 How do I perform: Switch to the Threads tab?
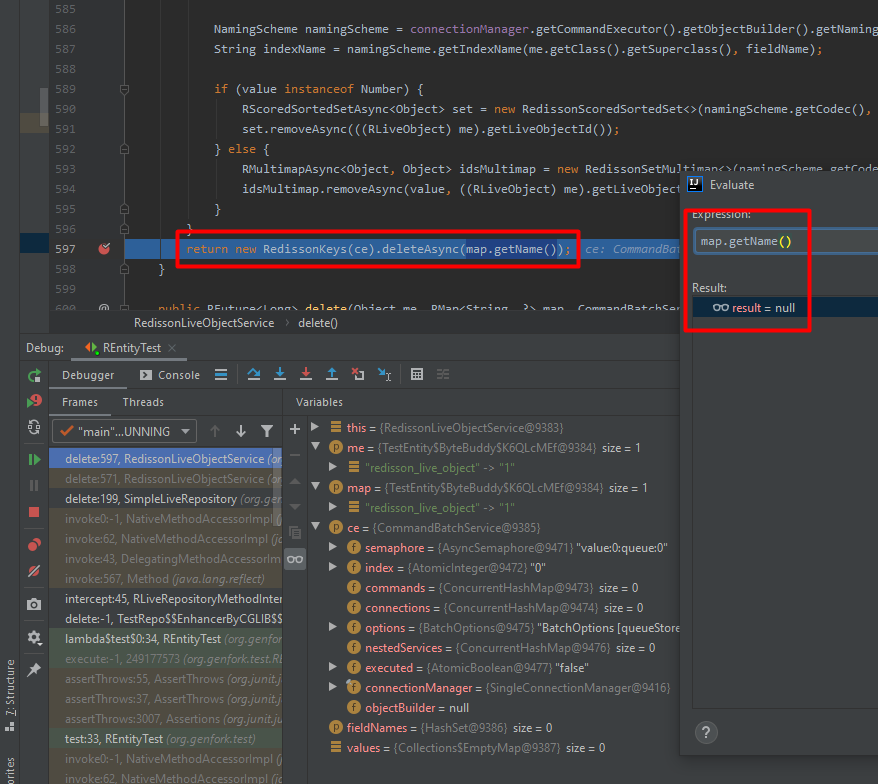[143, 402]
